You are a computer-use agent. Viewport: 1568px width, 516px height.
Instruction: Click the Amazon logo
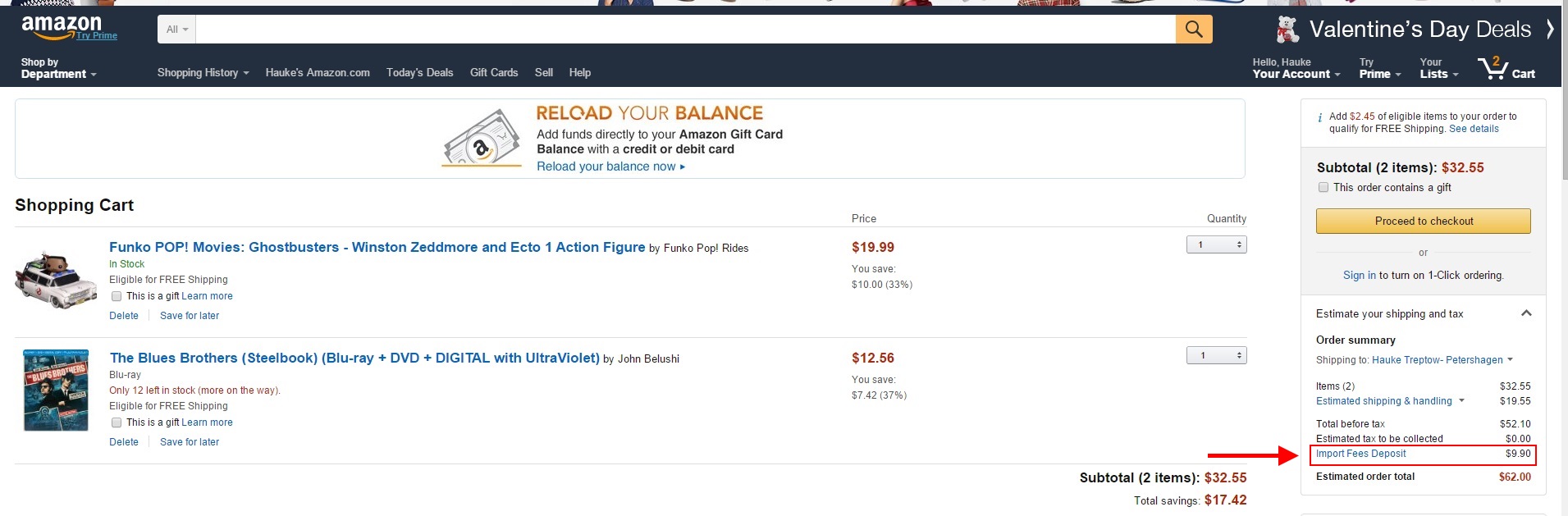click(x=62, y=26)
